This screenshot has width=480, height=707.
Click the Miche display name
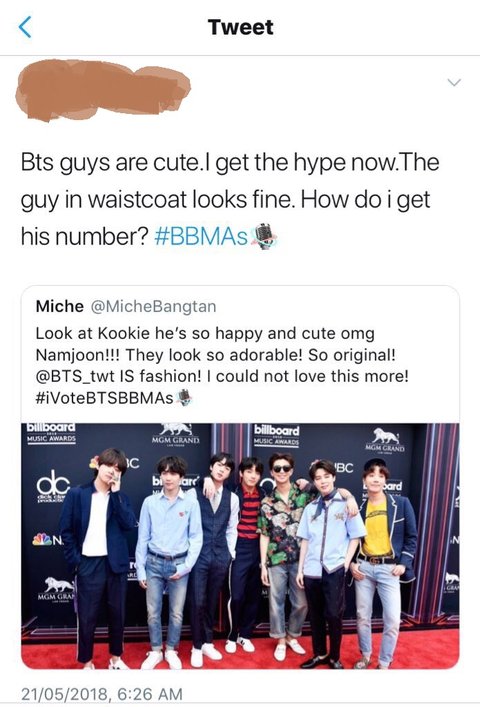[x=59, y=307]
